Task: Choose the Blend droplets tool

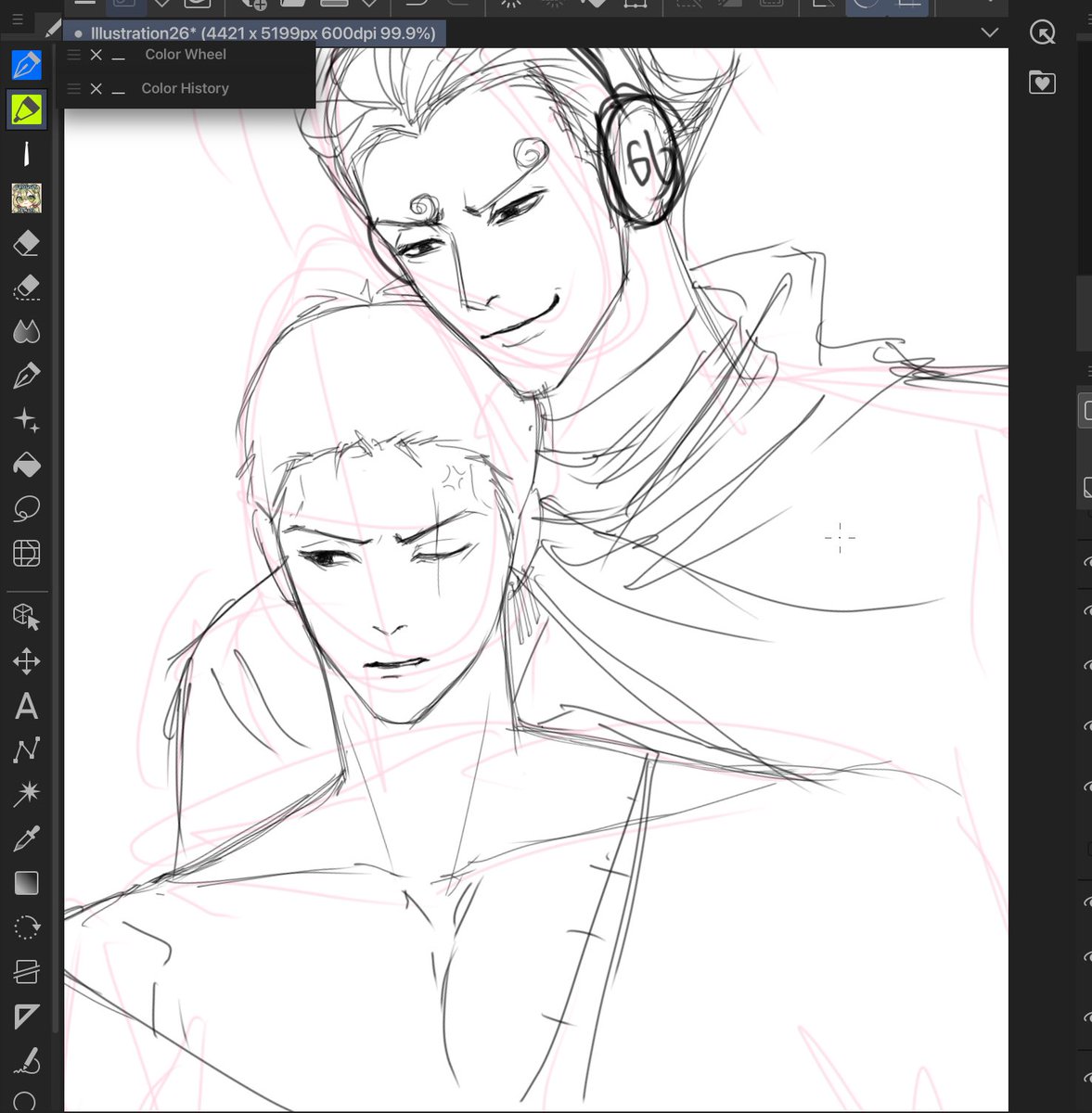Action: click(x=26, y=331)
